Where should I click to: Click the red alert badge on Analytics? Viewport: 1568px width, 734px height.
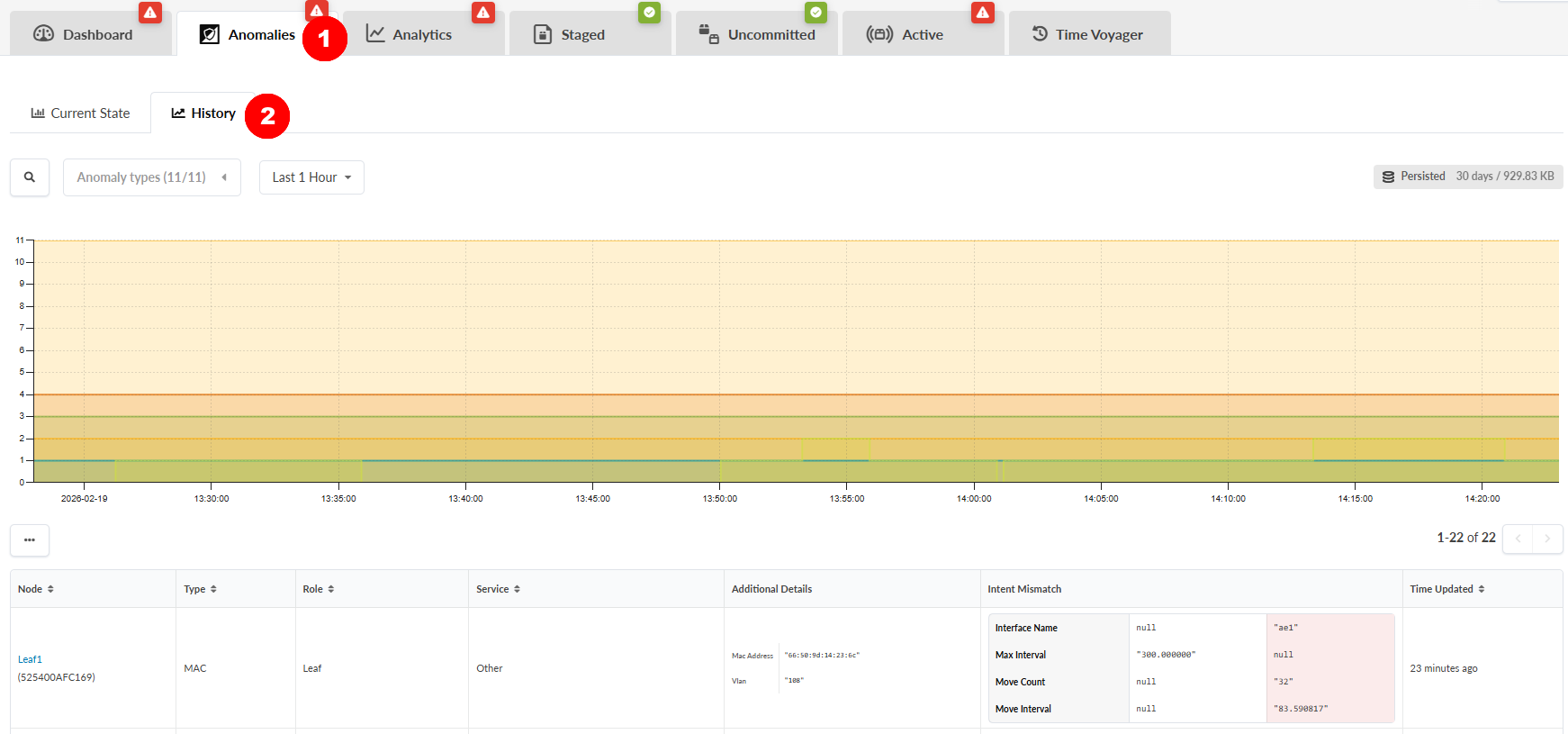(x=483, y=13)
